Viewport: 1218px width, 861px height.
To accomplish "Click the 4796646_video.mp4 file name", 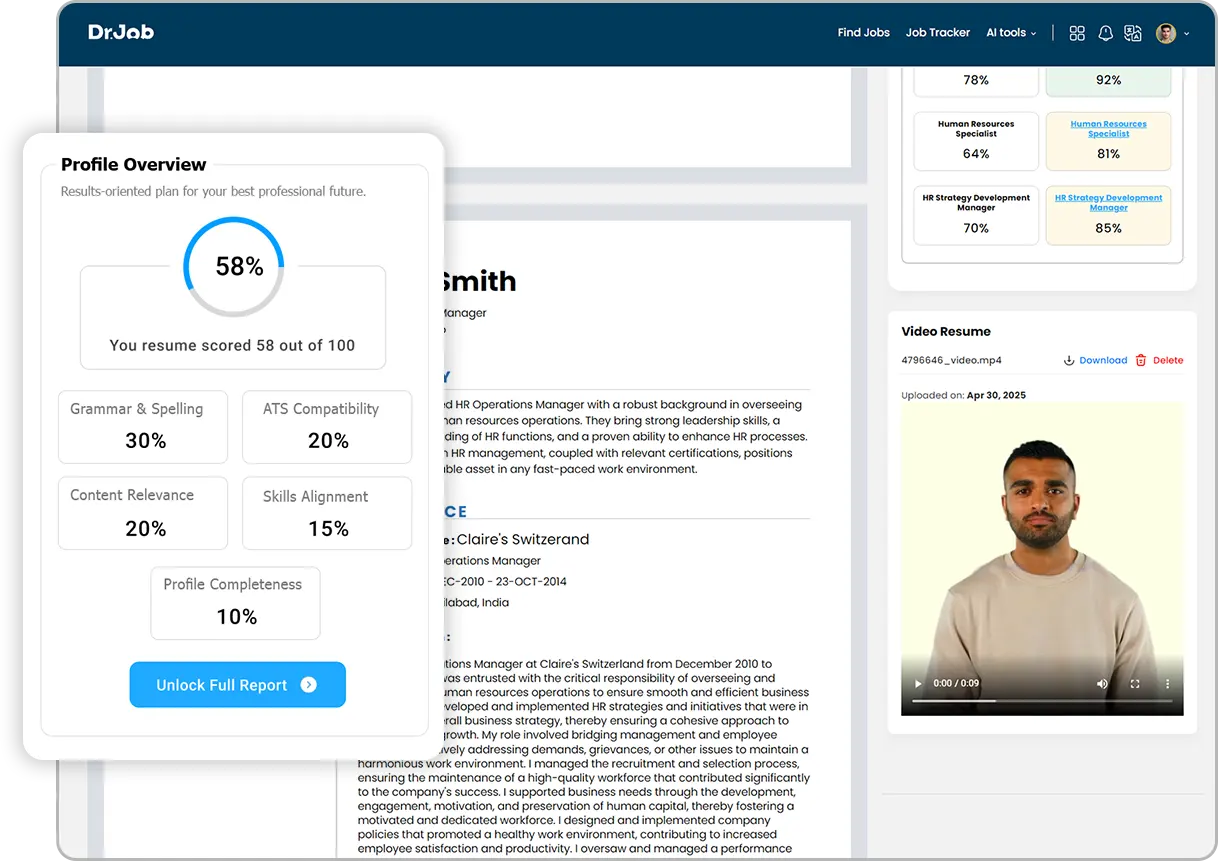I will pos(951,360).
